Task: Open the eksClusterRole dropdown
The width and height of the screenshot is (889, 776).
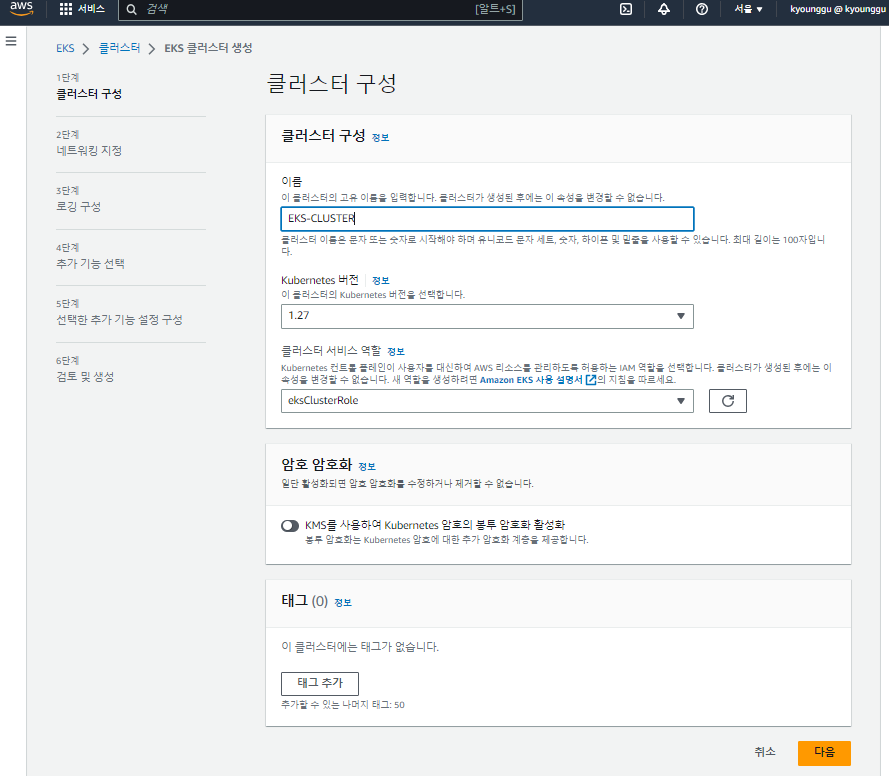Action: pyautogui.click(x=487, y=401)
